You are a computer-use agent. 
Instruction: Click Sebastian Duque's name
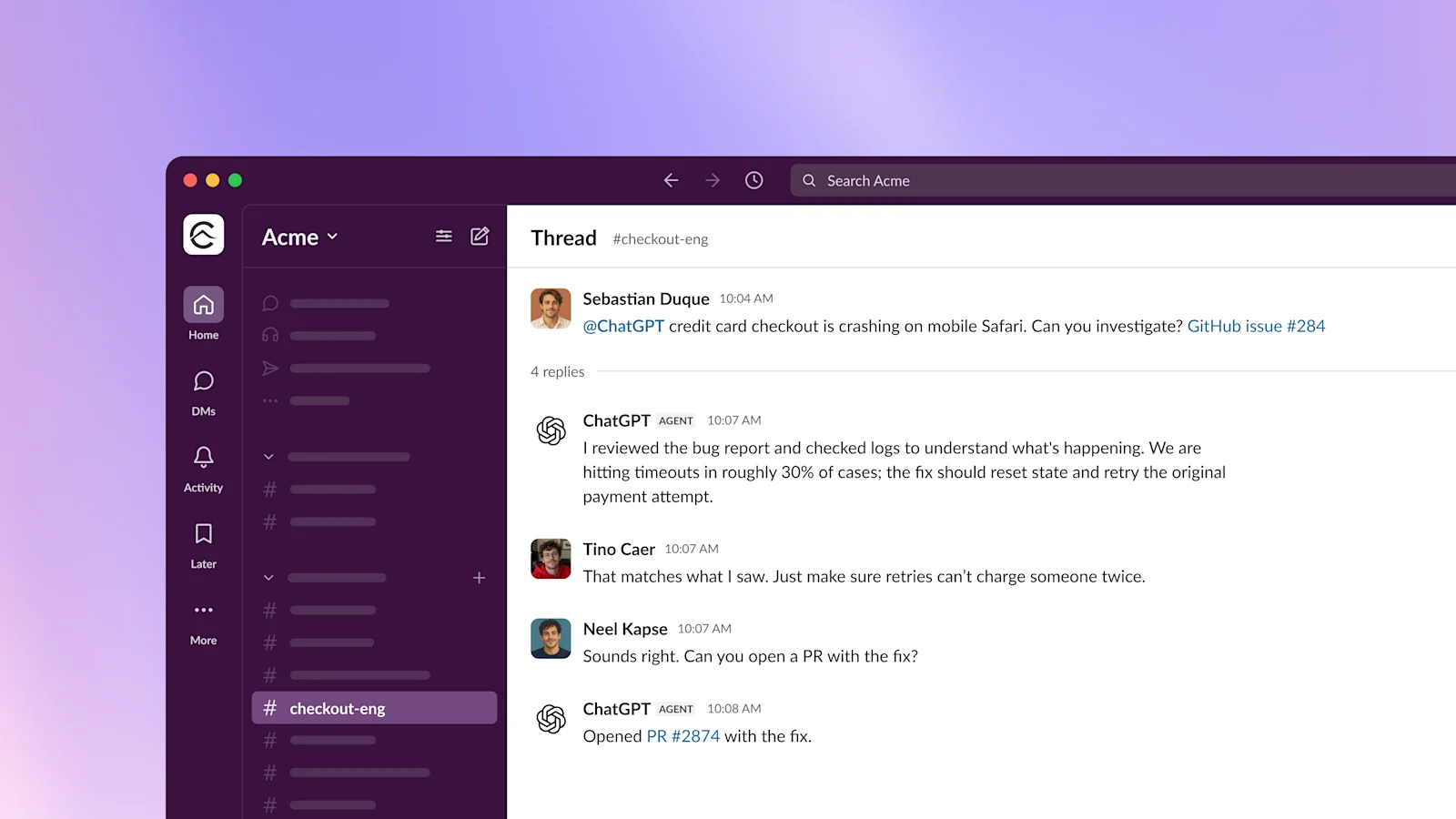click(646, 298)
